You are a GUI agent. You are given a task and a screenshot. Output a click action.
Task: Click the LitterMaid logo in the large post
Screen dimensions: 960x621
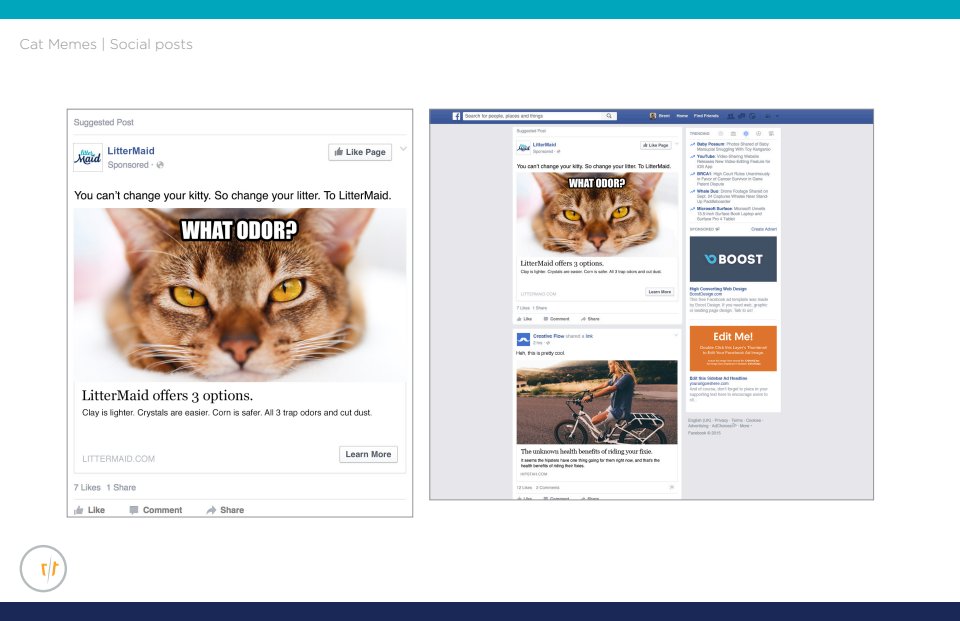tap(88, 158)
